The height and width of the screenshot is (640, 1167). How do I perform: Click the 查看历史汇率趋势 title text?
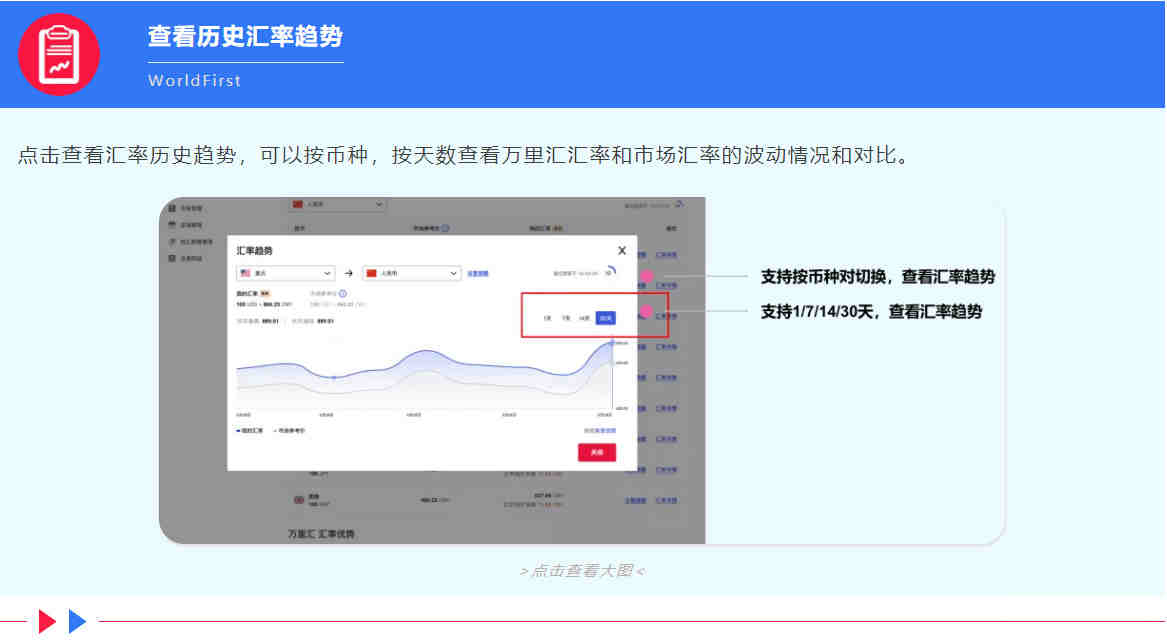click(x=245, y=36)
